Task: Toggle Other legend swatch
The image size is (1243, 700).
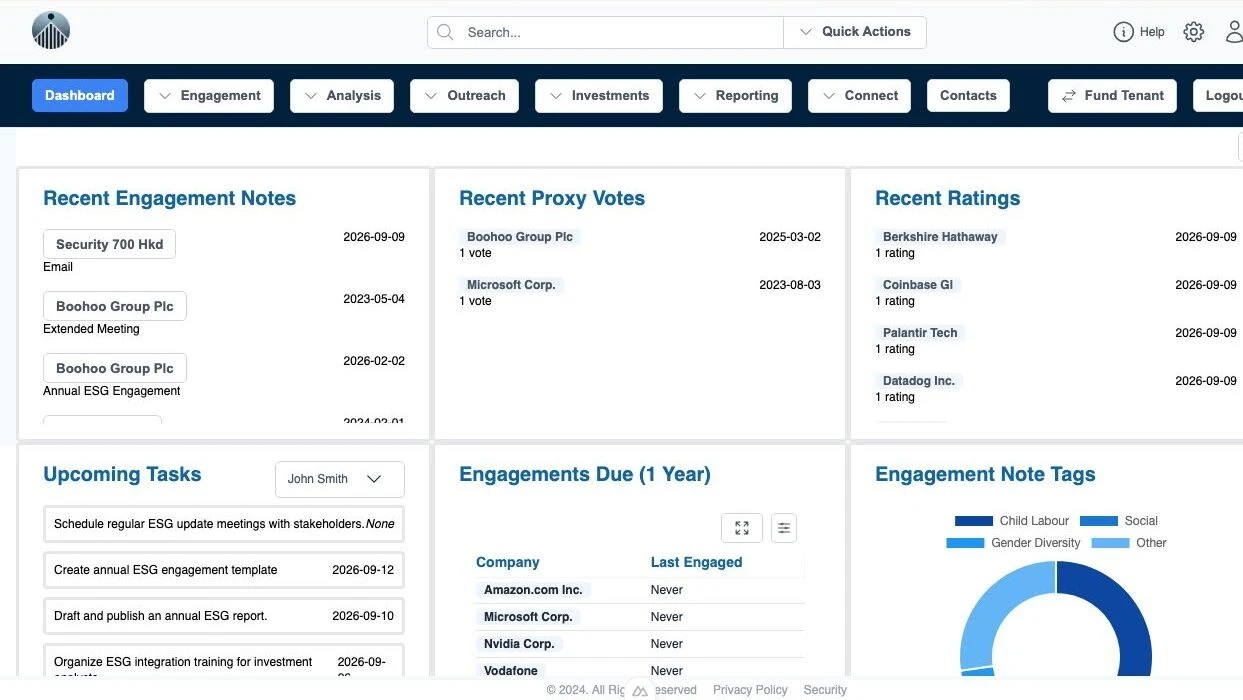Action: pos(1110,543)
